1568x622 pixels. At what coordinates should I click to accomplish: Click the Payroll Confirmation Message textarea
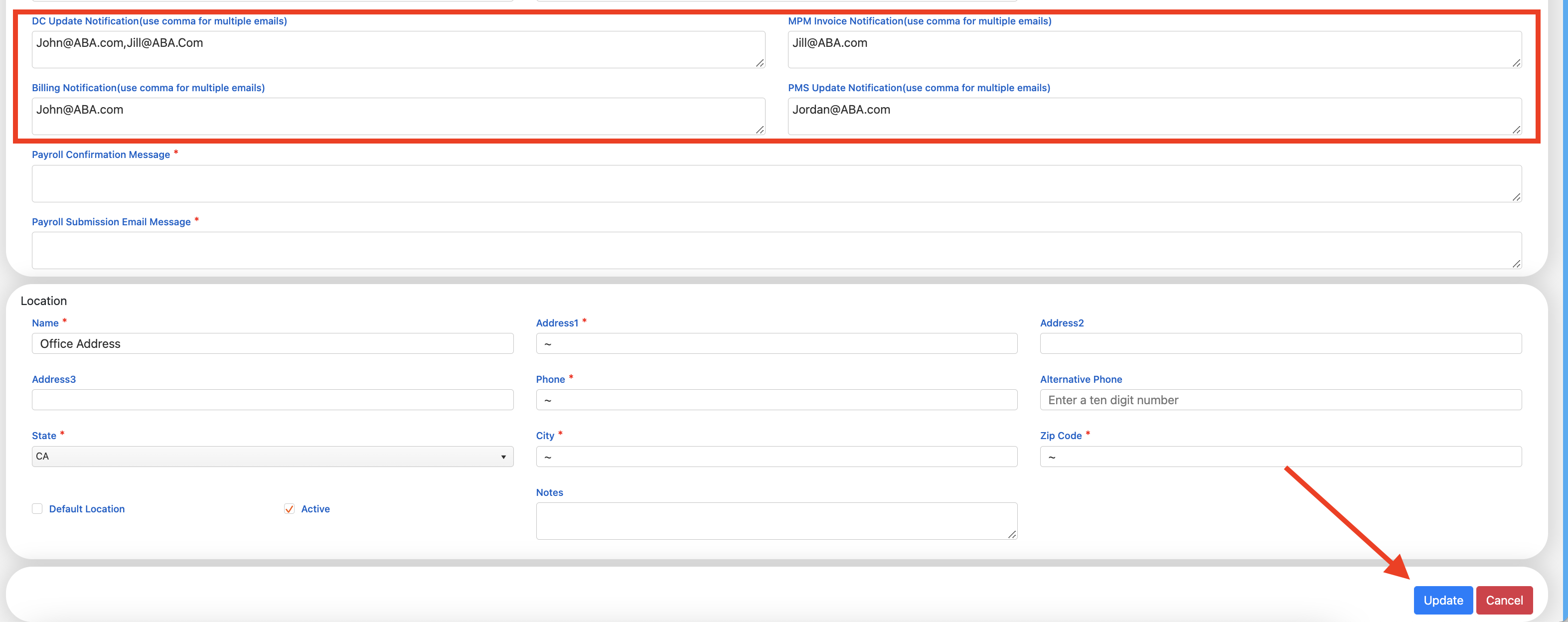[x=776, y=183]
